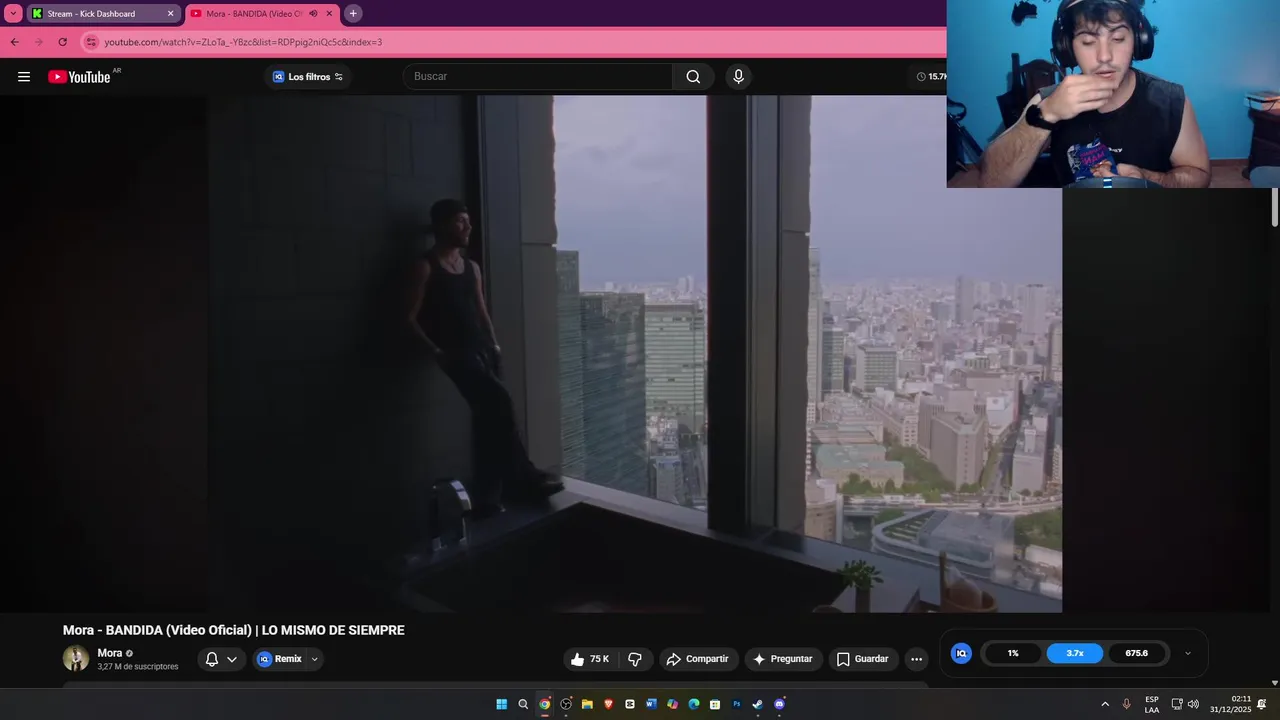Click the video title text
1280x720 pixels.
coord(234,630)
